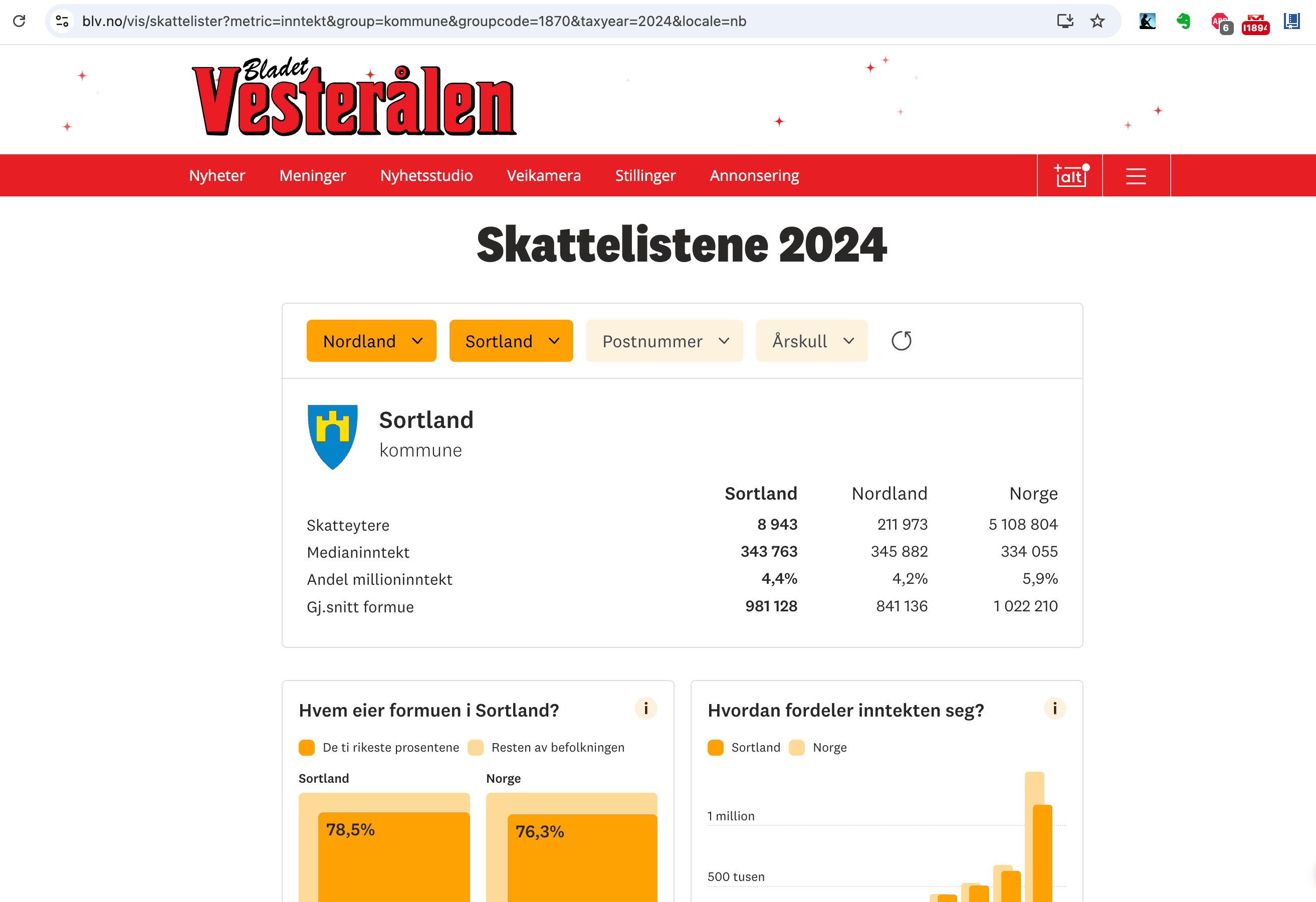Open the Sortland municipality dropdown
1316x902 pixels.
pyautogui.click(x=511, y=341)
